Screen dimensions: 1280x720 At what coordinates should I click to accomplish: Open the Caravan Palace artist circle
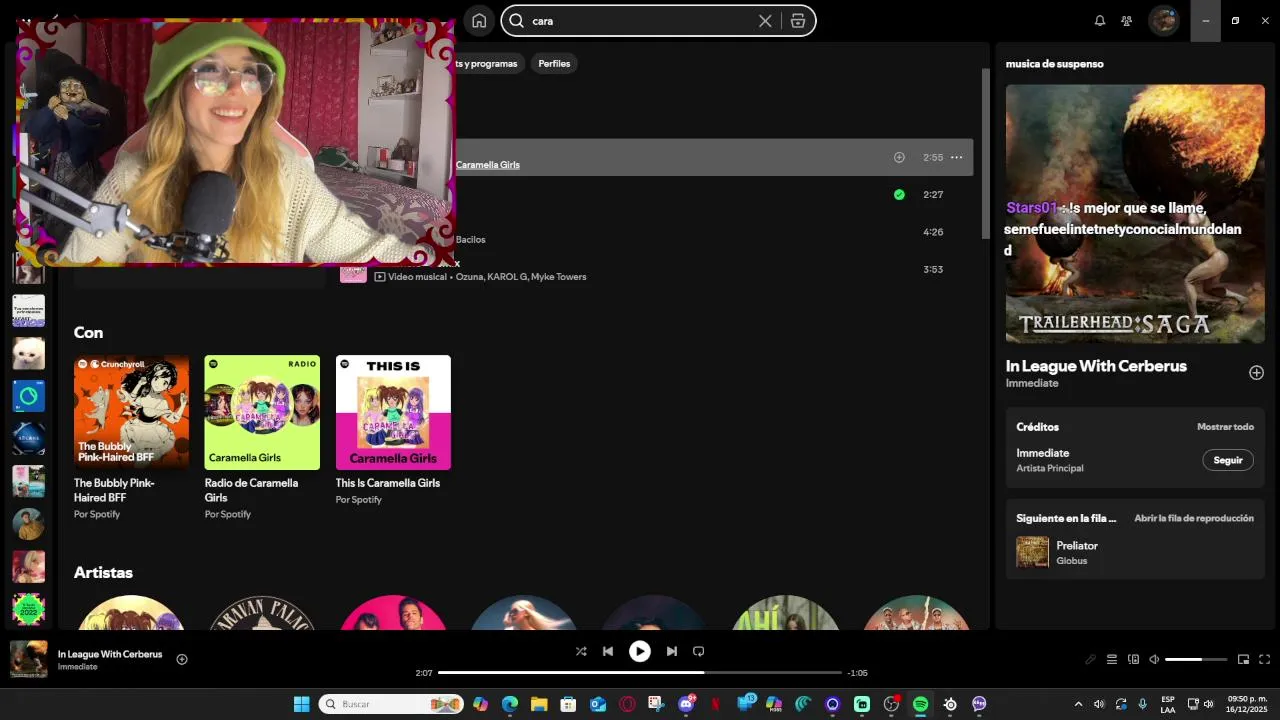pos(262,613)
